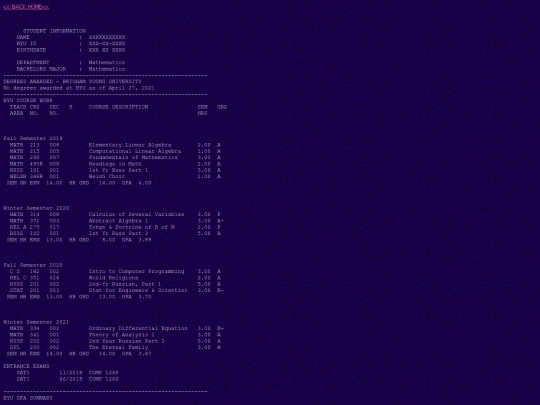540x405 pixels.
Task: Click the Fall 2019 GPA 4.00 summary
Action: (x=79, y=183)
